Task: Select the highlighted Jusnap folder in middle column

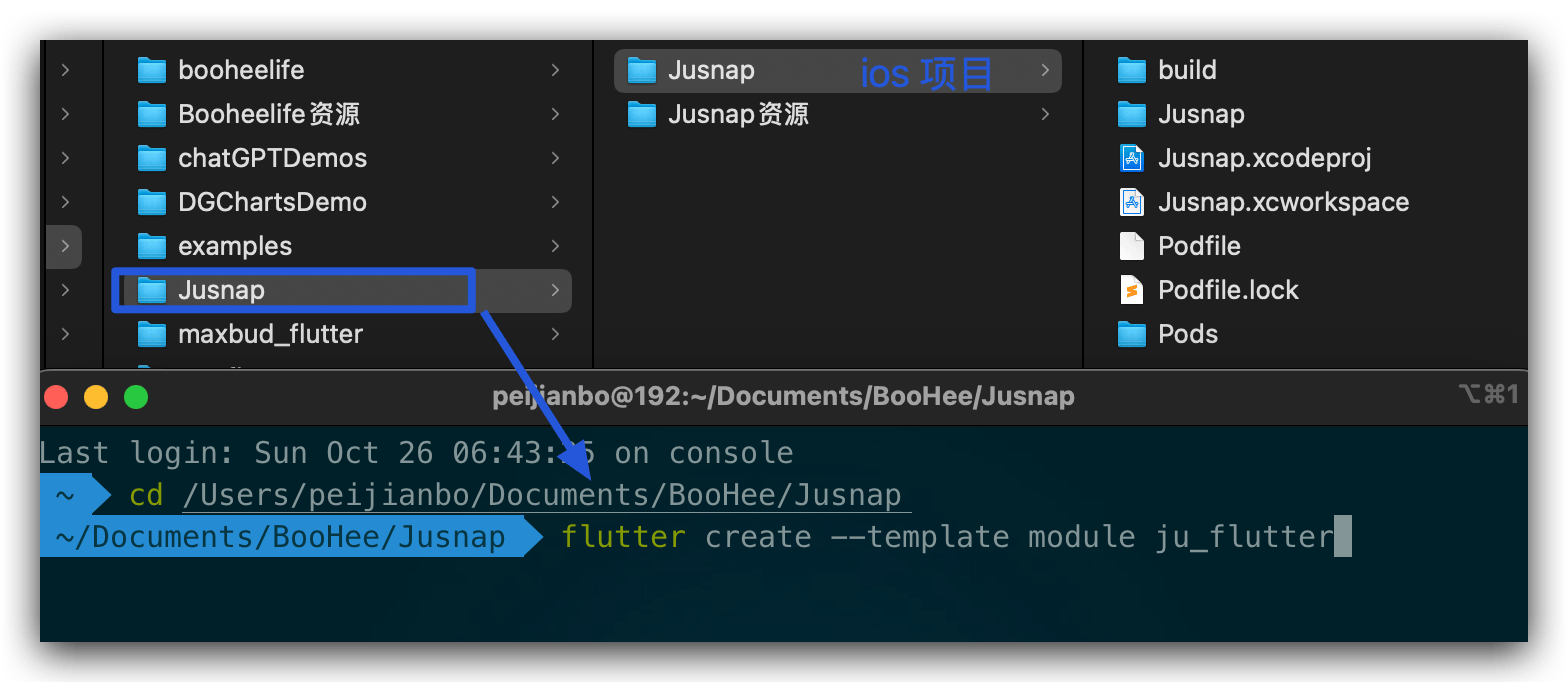Action: tap(711, 70)
